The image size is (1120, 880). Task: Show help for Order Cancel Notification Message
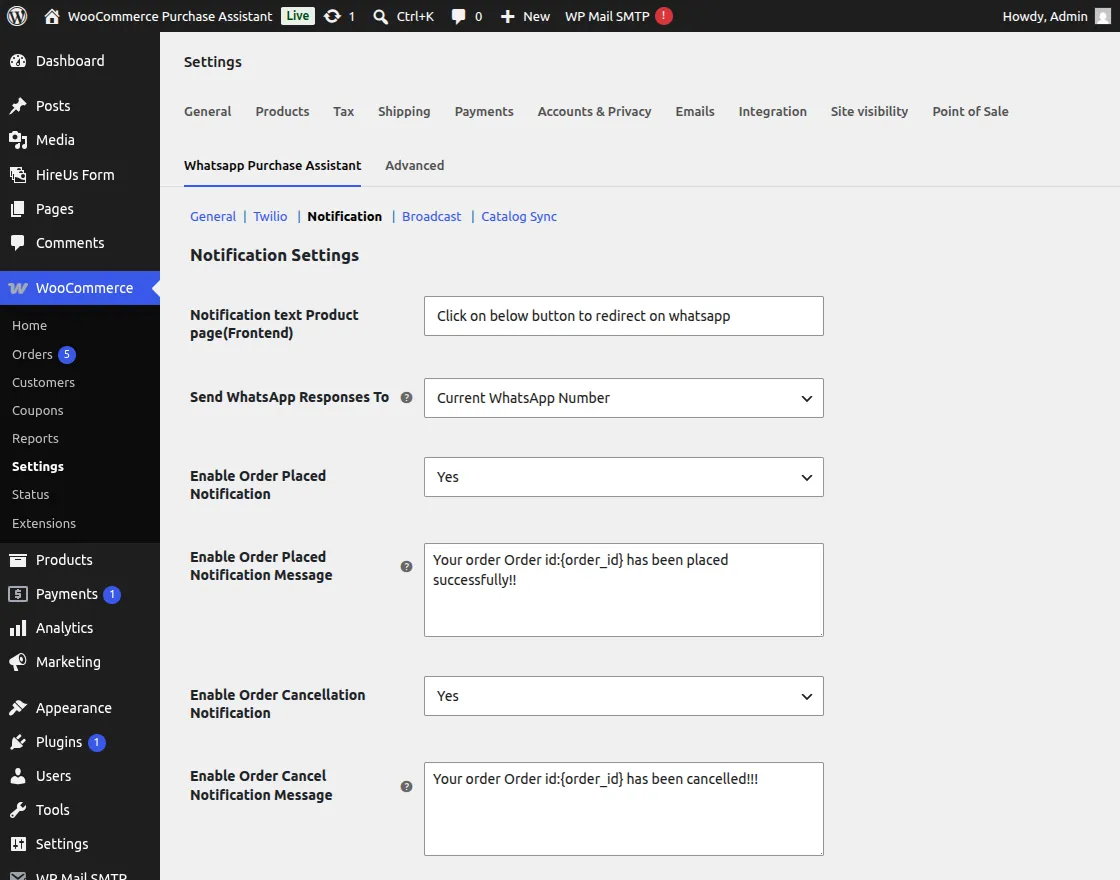click(x=406, y=786)
